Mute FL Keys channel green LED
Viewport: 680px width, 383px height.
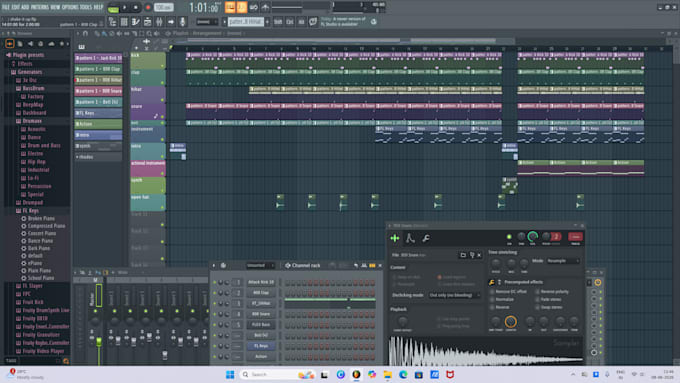click(x=214, y=346)
